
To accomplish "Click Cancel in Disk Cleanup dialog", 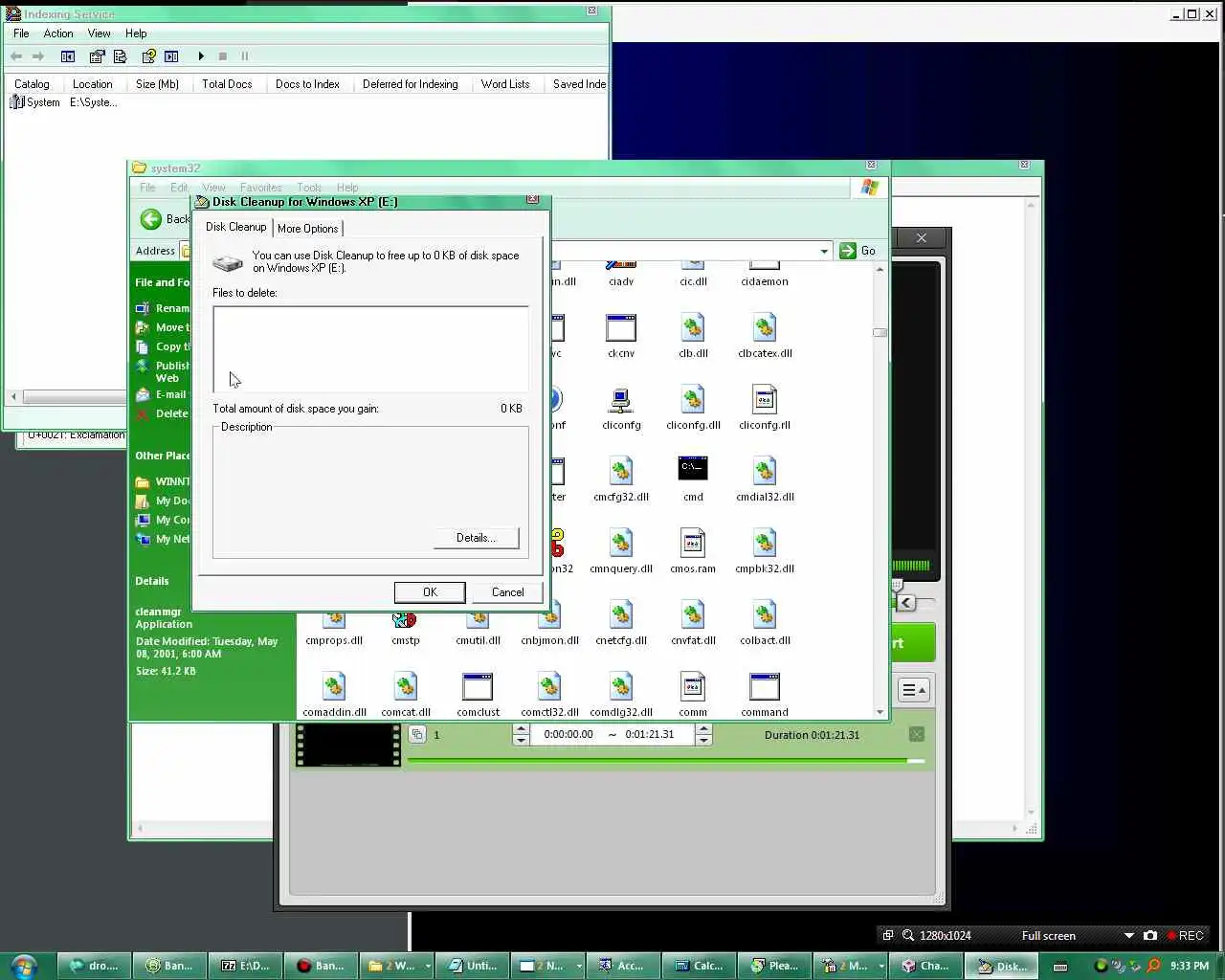I will (507, 592).
